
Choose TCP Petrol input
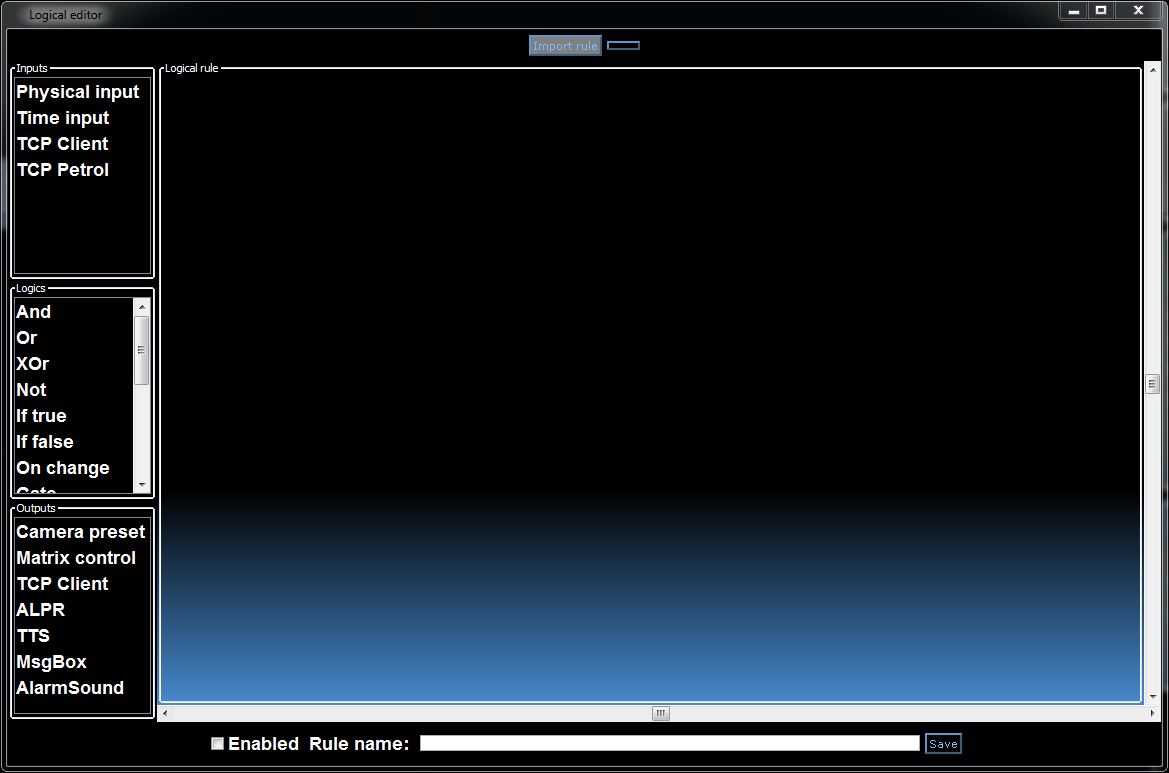(x=63, y=170)
